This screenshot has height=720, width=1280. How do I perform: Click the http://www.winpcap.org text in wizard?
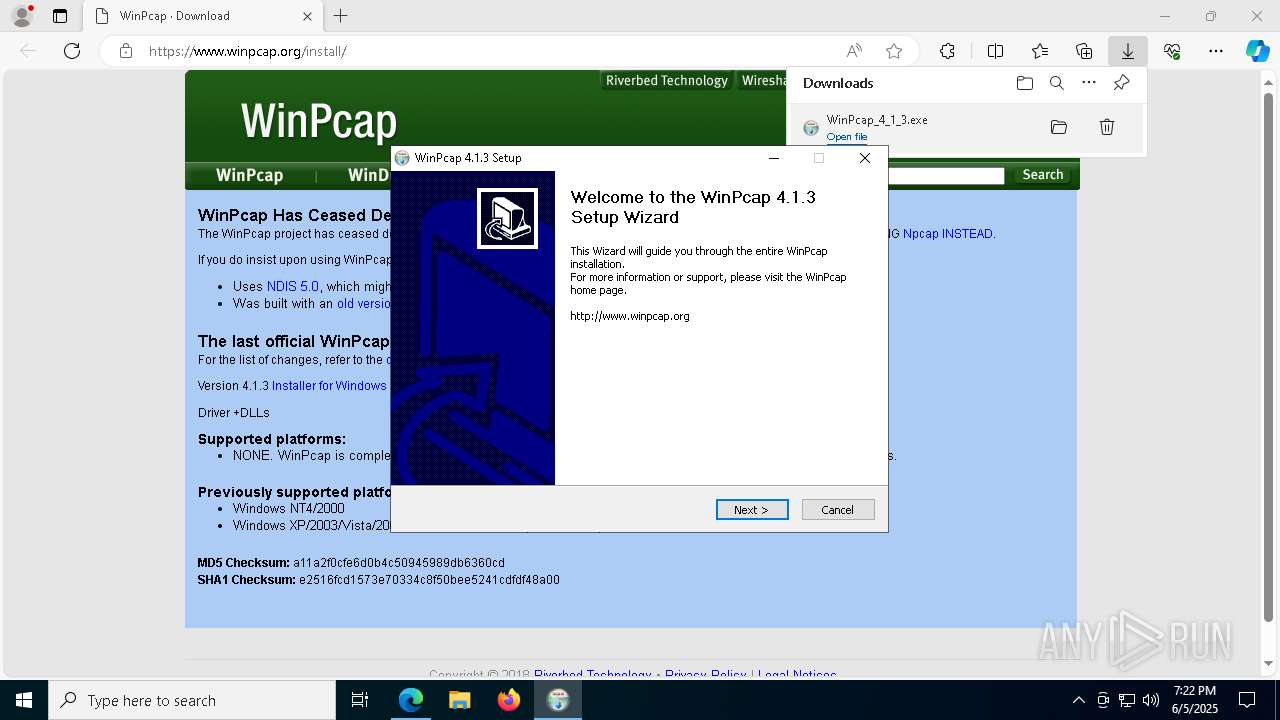point(630,316)
